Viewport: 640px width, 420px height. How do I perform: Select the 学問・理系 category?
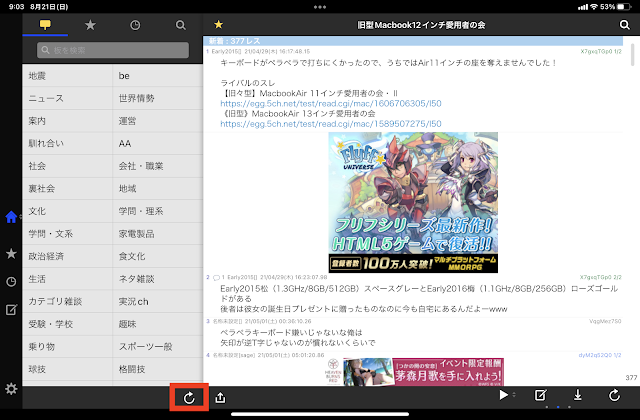click(158, 211)
